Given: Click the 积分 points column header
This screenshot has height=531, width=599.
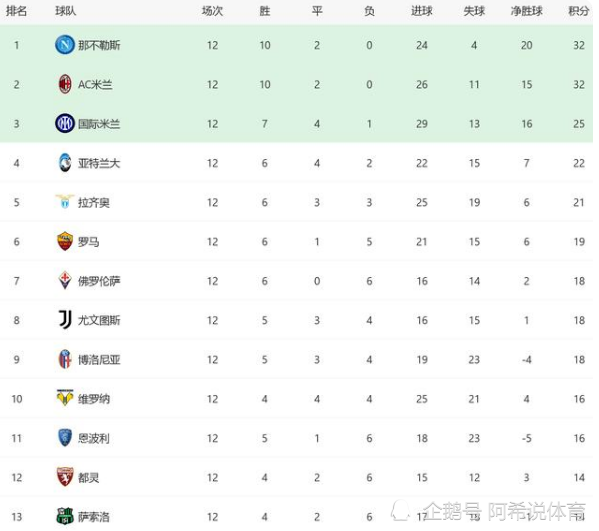Looking at the screenshot, I should pos(579,11).
